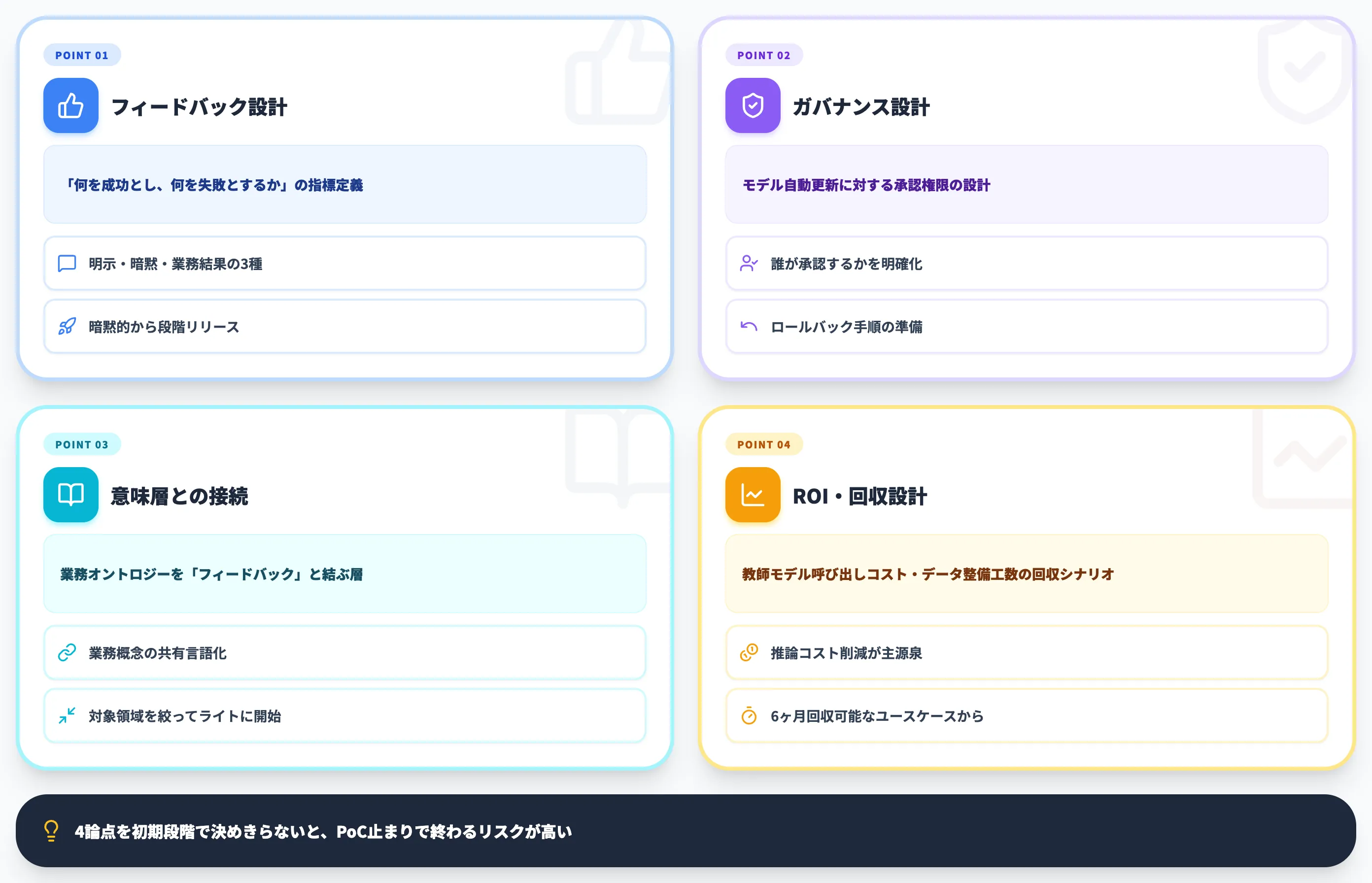Open the 明示・暗黙・業務結果の3種 item

[x=344, y=263]
